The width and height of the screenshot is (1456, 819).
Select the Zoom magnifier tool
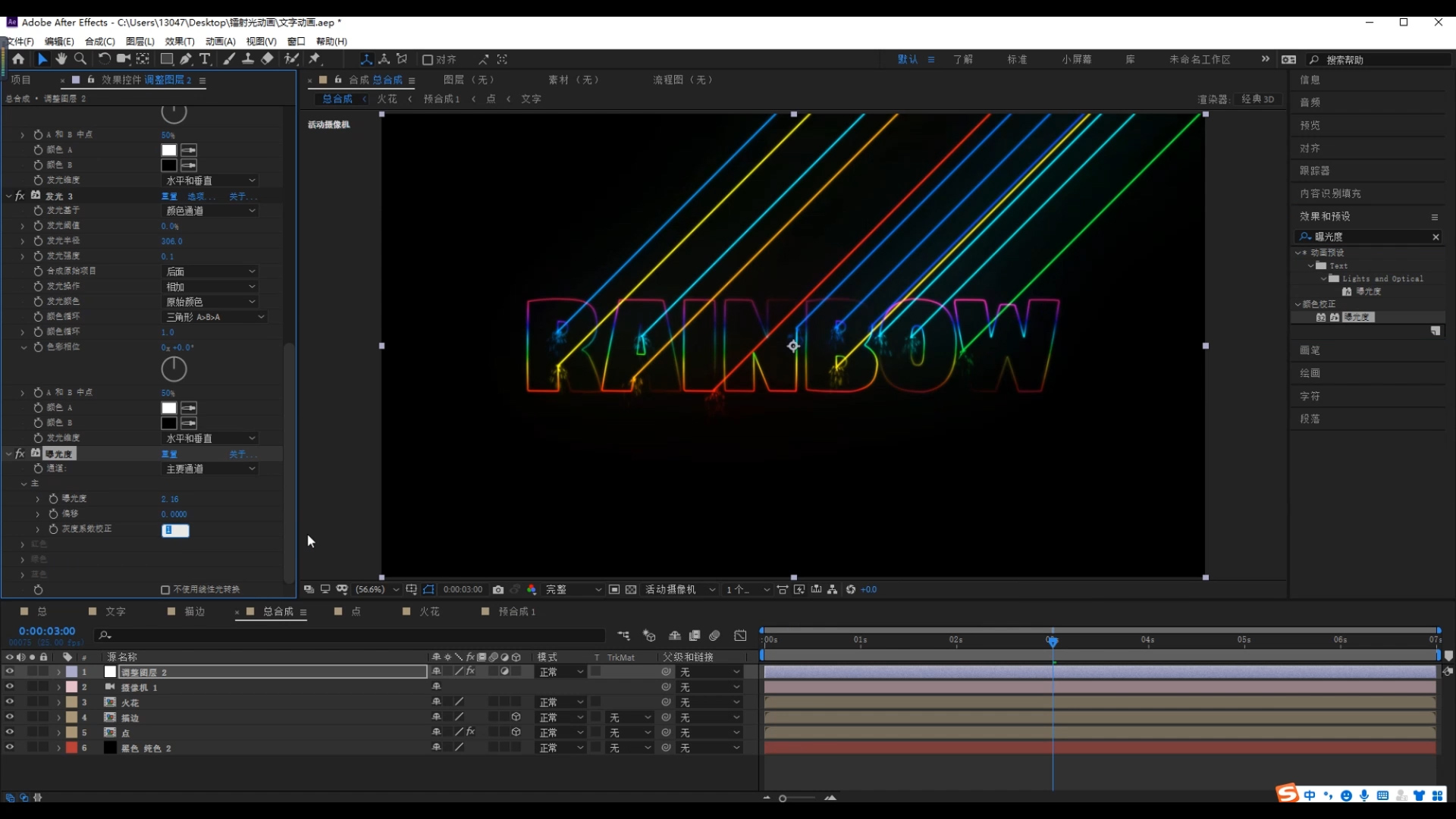point(80,59)
